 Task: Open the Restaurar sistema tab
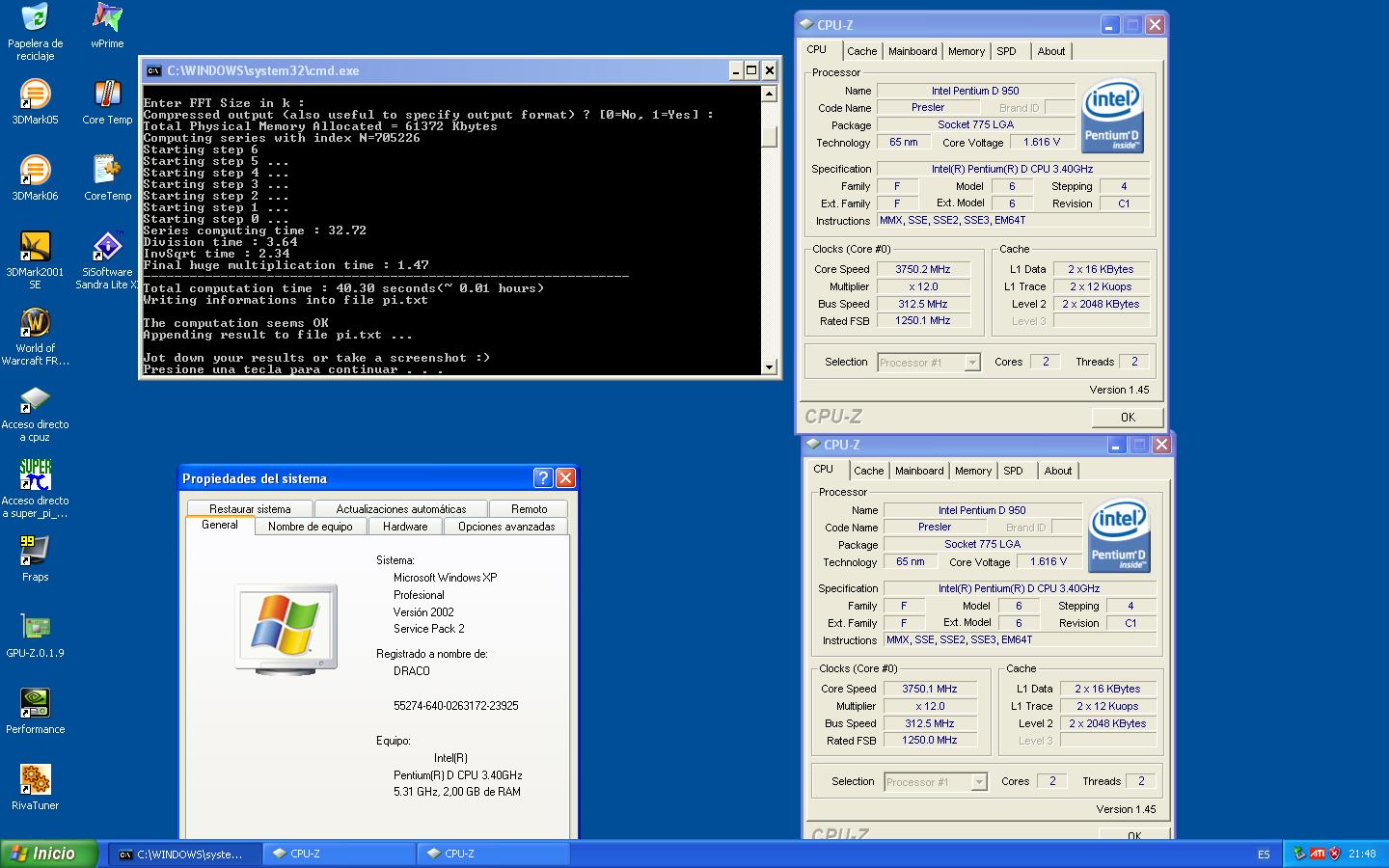coord(250,509)
